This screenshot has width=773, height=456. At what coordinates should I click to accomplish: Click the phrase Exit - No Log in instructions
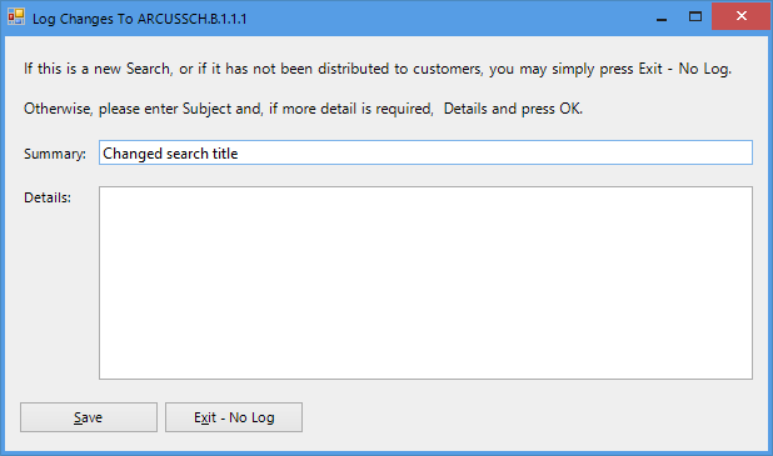689,70
